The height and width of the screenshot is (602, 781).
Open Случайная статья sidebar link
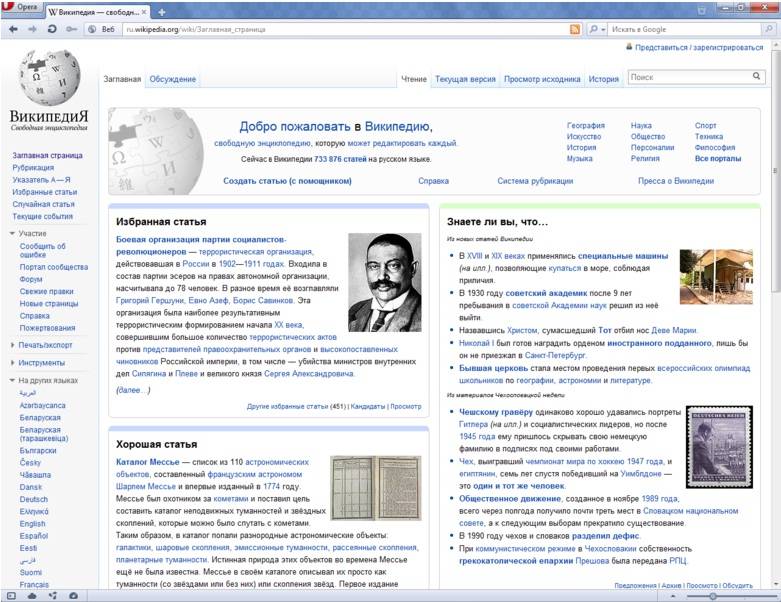[x=43, y=204]
